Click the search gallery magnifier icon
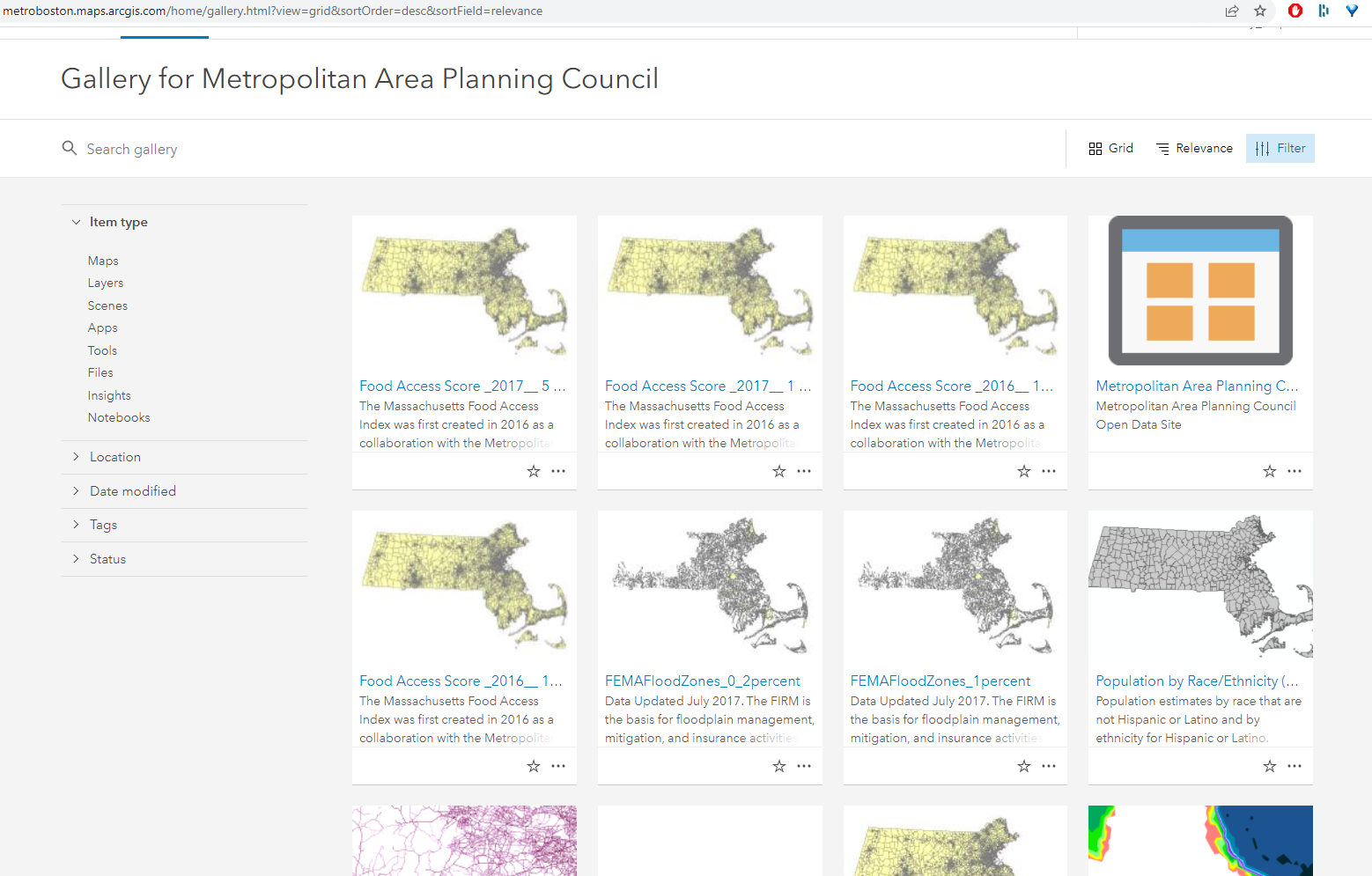The image size is (1372, 876). point(70,148)
